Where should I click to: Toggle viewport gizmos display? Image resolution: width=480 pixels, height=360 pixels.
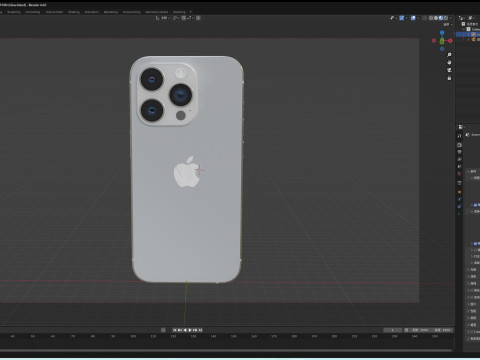(x=402, y=18)
